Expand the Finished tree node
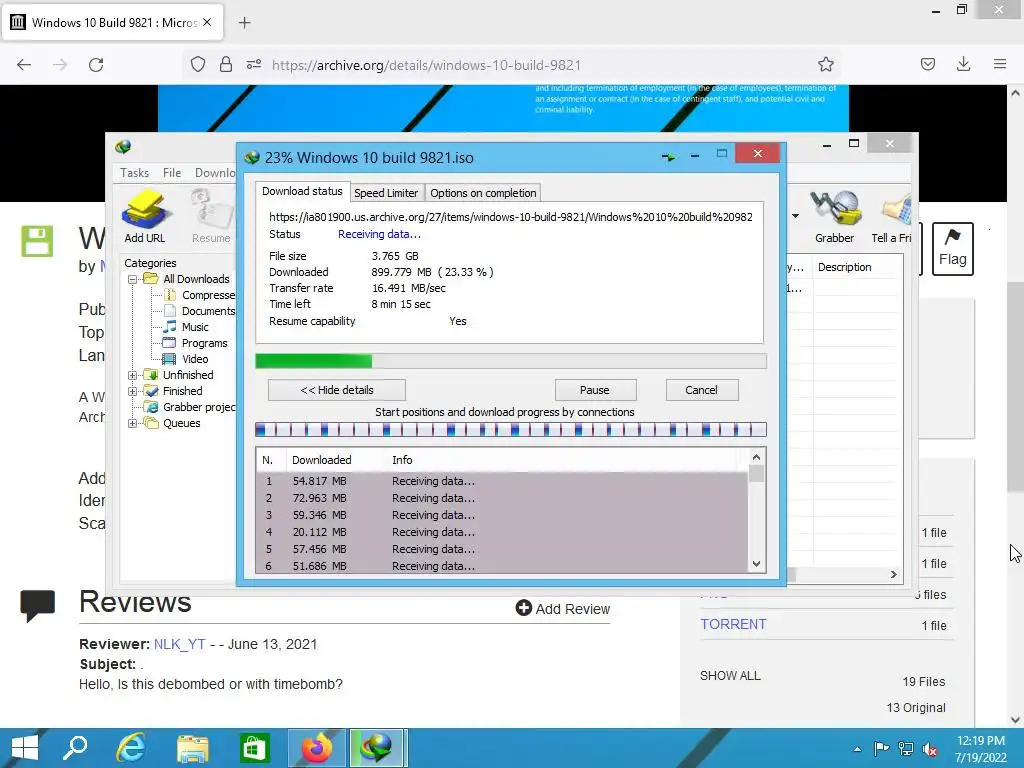 click(133, 391)
